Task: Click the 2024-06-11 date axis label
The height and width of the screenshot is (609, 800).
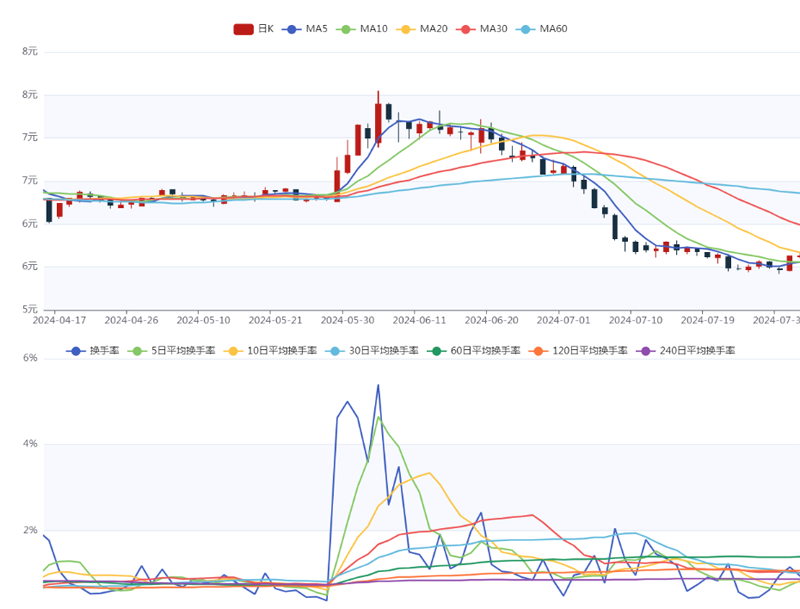Action: pos(420,320)
